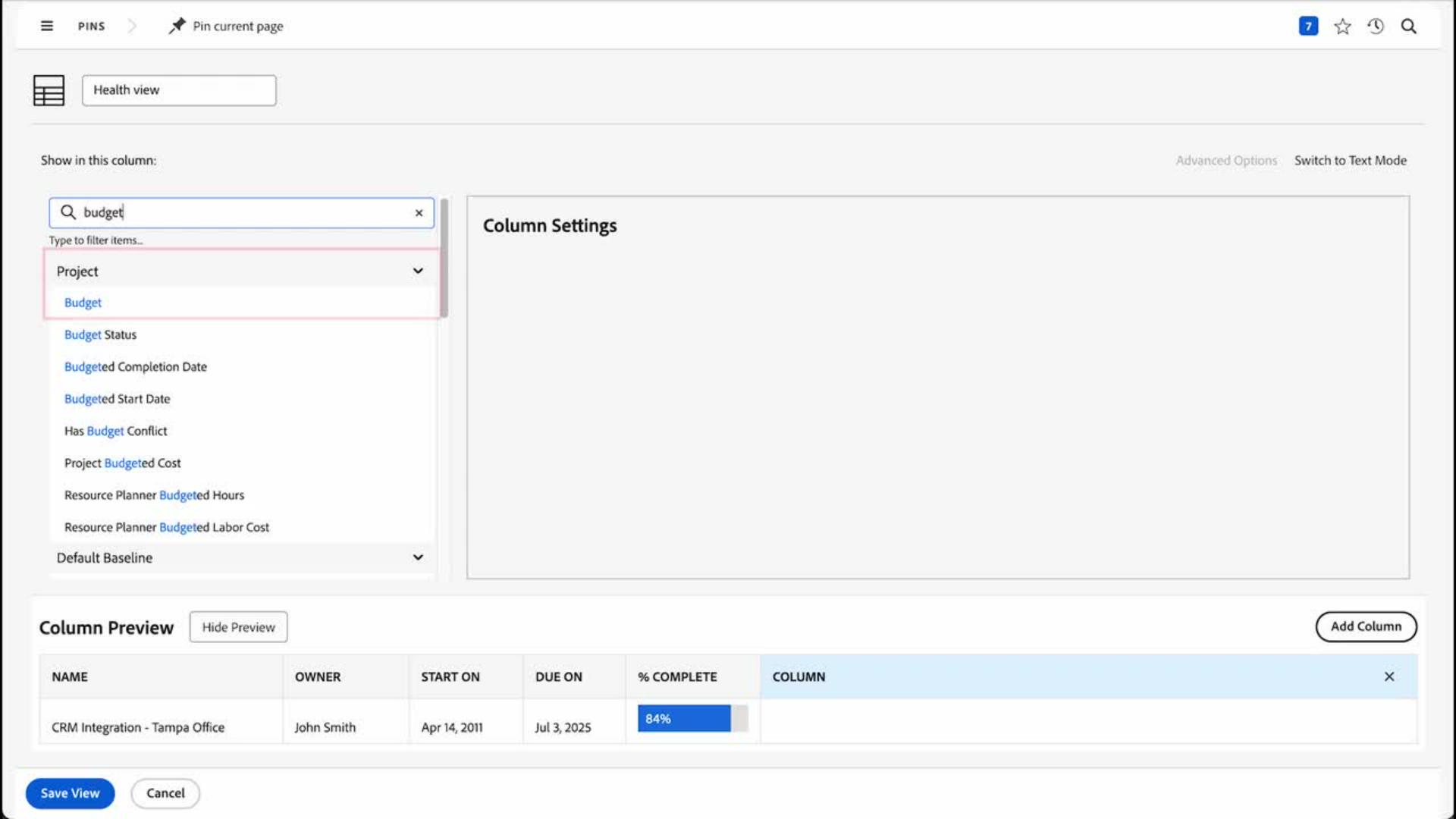Image resolution: width=1456 pixels, height=819 pixels.
Task: Remove the new COLUMN from preview
Action: tap(1389, 676)
